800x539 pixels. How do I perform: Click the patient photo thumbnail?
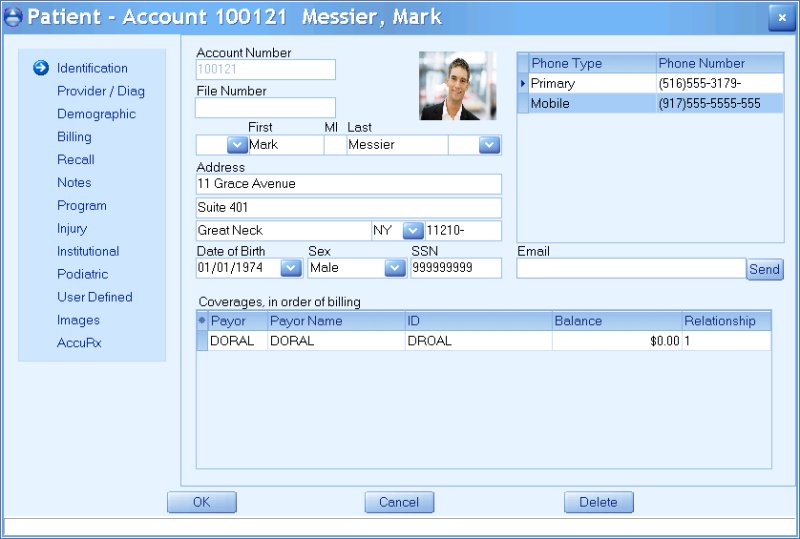(x=458, y=86)
